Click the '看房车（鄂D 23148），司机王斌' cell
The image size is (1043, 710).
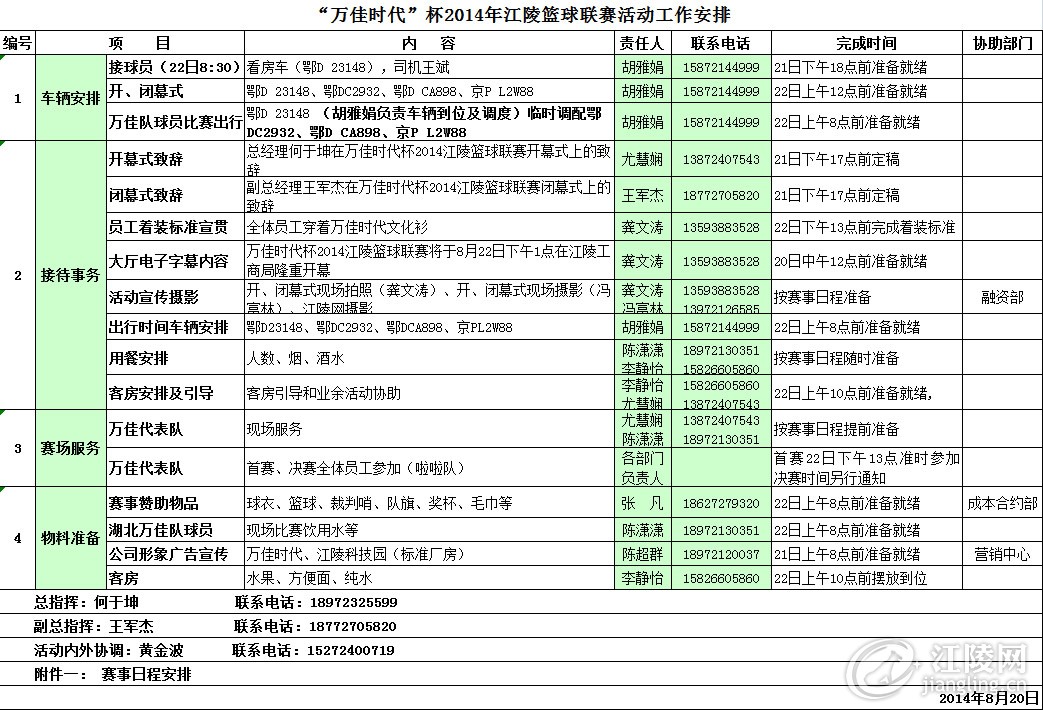429,67
